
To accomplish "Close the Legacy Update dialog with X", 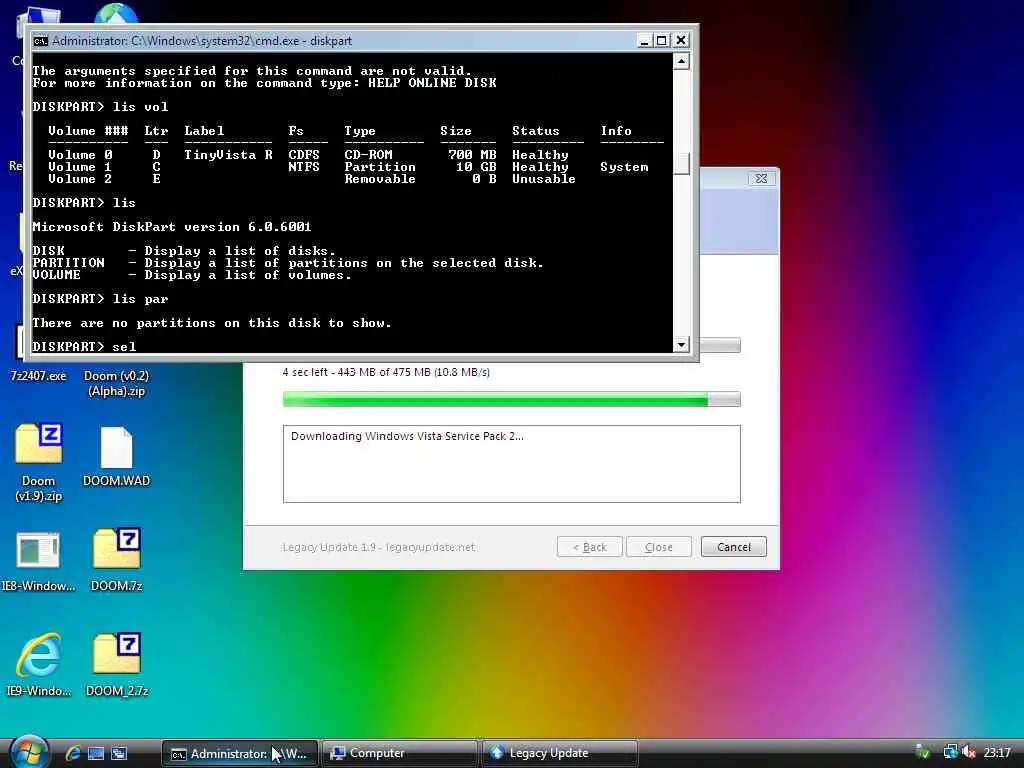I will click(x=761, y=178).
